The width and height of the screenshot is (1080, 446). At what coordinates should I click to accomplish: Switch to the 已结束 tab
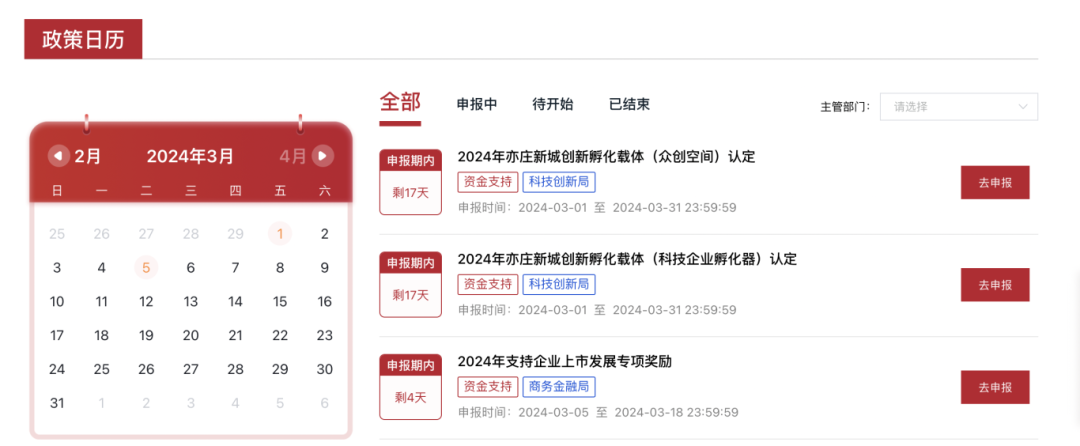tap(629, 105)
